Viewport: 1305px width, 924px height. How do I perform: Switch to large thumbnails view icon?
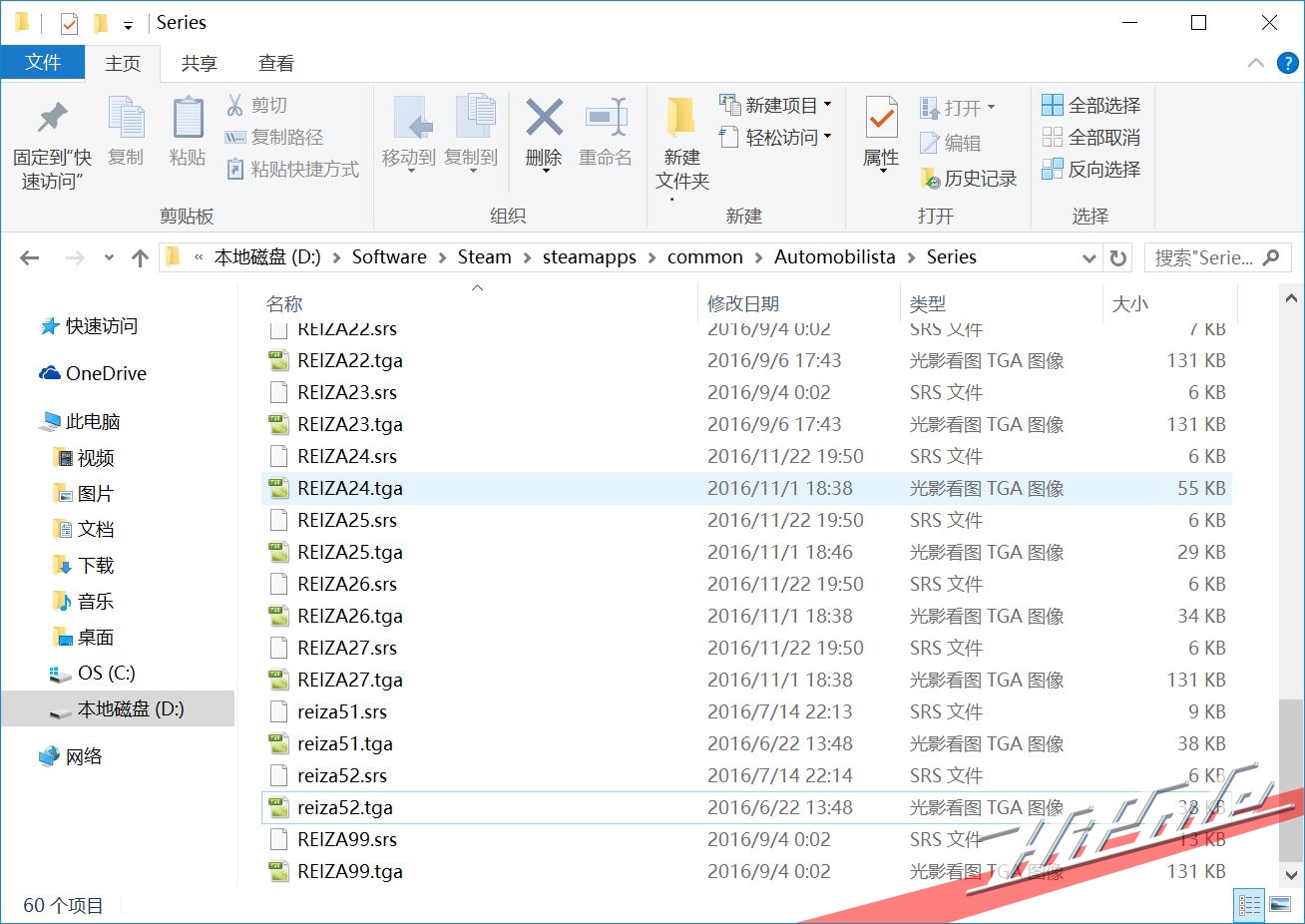1279,905
